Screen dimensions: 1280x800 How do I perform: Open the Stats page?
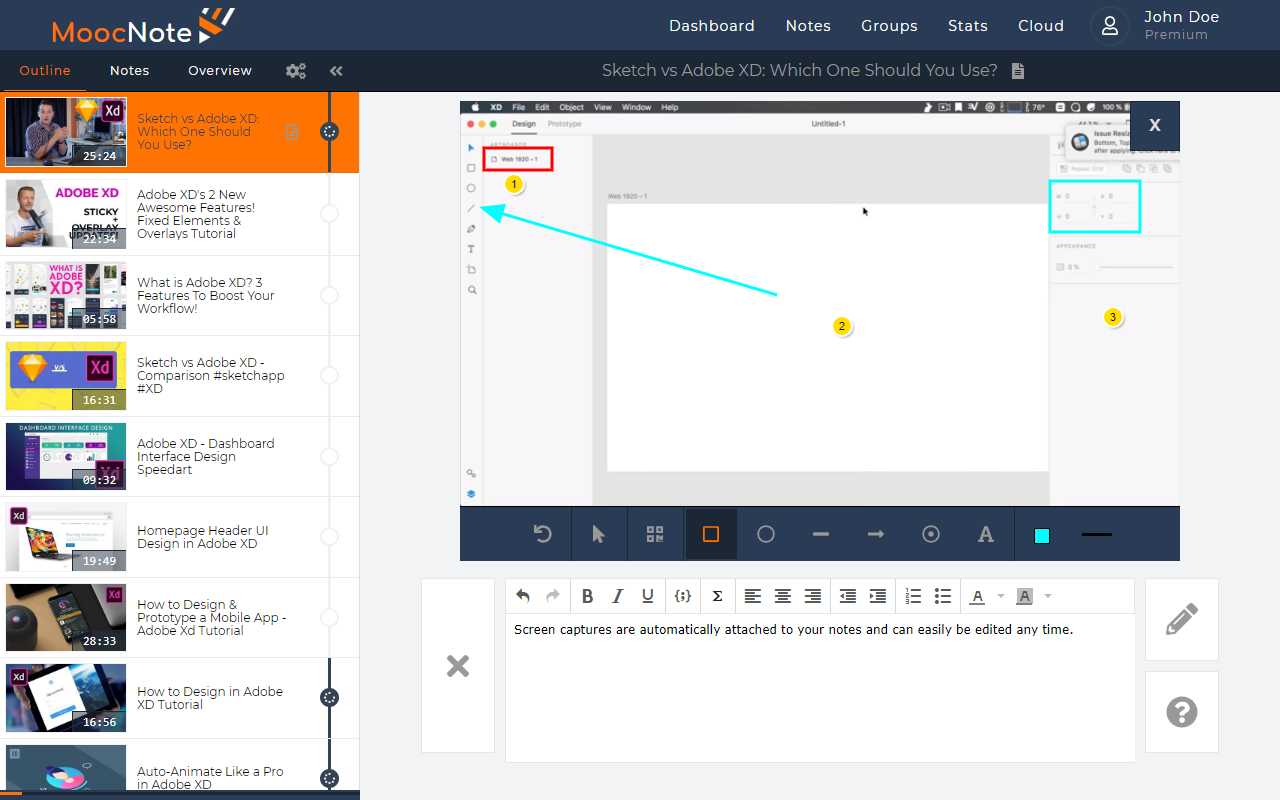(968, 26)
